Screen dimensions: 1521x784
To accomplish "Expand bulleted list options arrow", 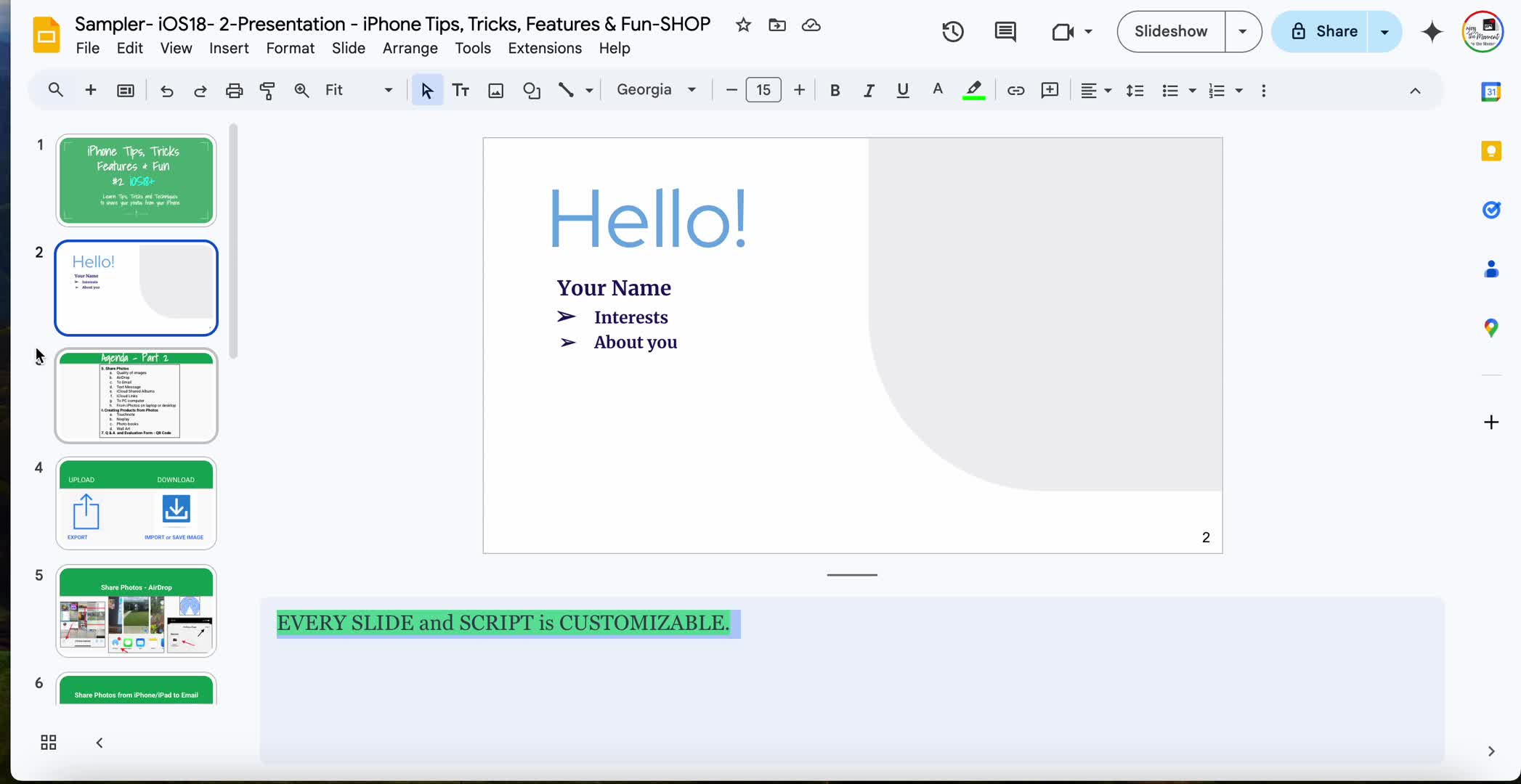I will (1192, 90).
